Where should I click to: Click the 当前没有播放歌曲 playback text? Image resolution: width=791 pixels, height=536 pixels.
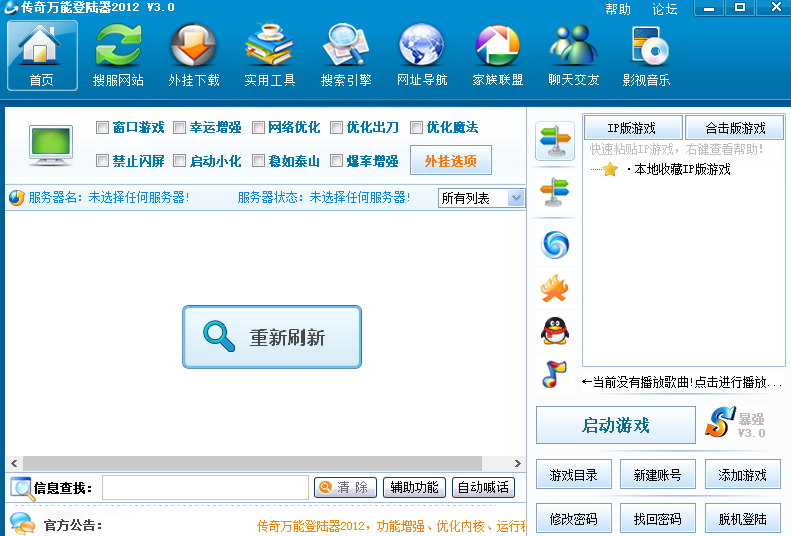(682, 382)
